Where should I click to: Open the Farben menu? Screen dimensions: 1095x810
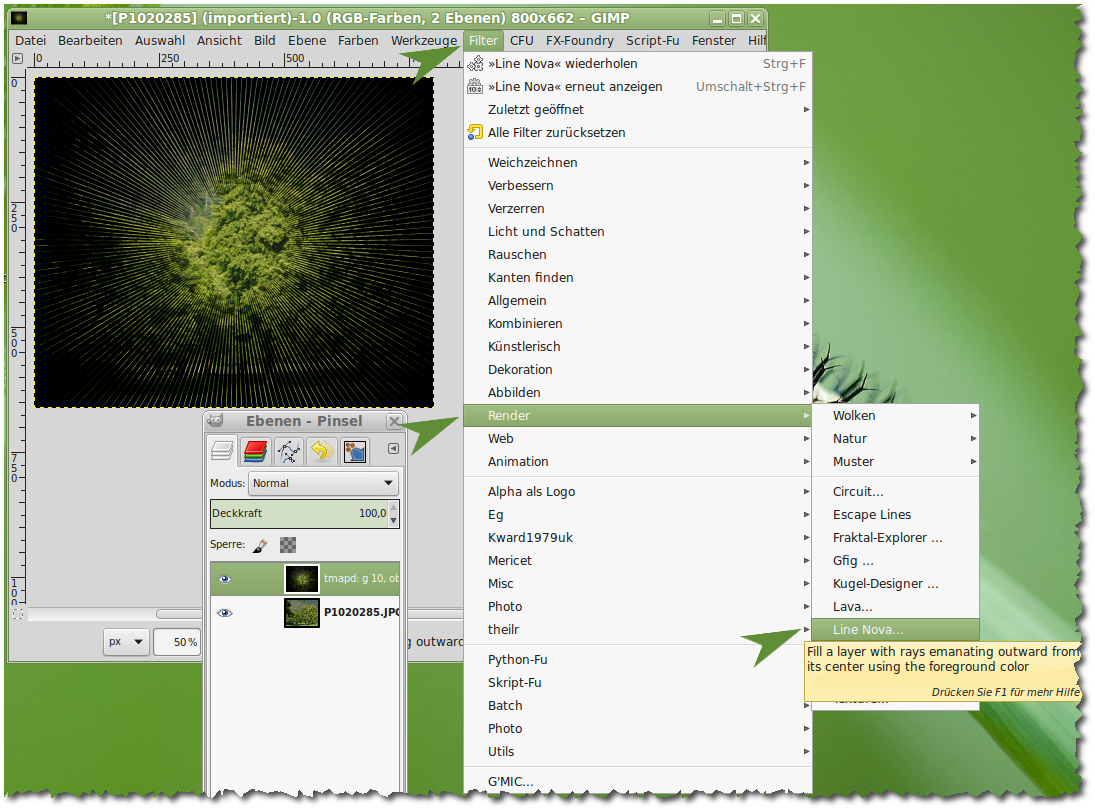tap(358, 41)
